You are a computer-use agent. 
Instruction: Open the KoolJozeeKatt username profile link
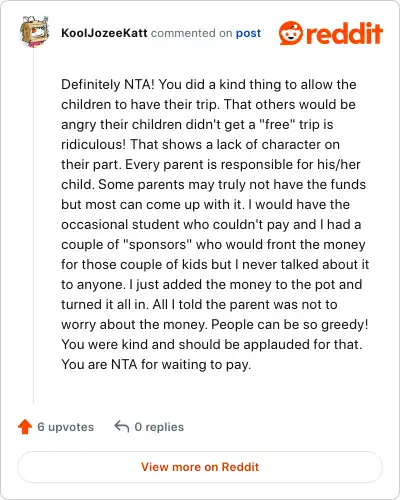[104, 33]
